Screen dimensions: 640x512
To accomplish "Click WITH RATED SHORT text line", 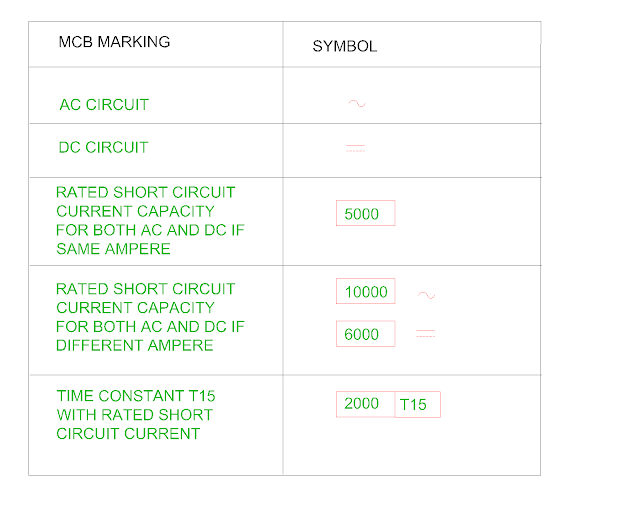I will click(x=135, y=415).
